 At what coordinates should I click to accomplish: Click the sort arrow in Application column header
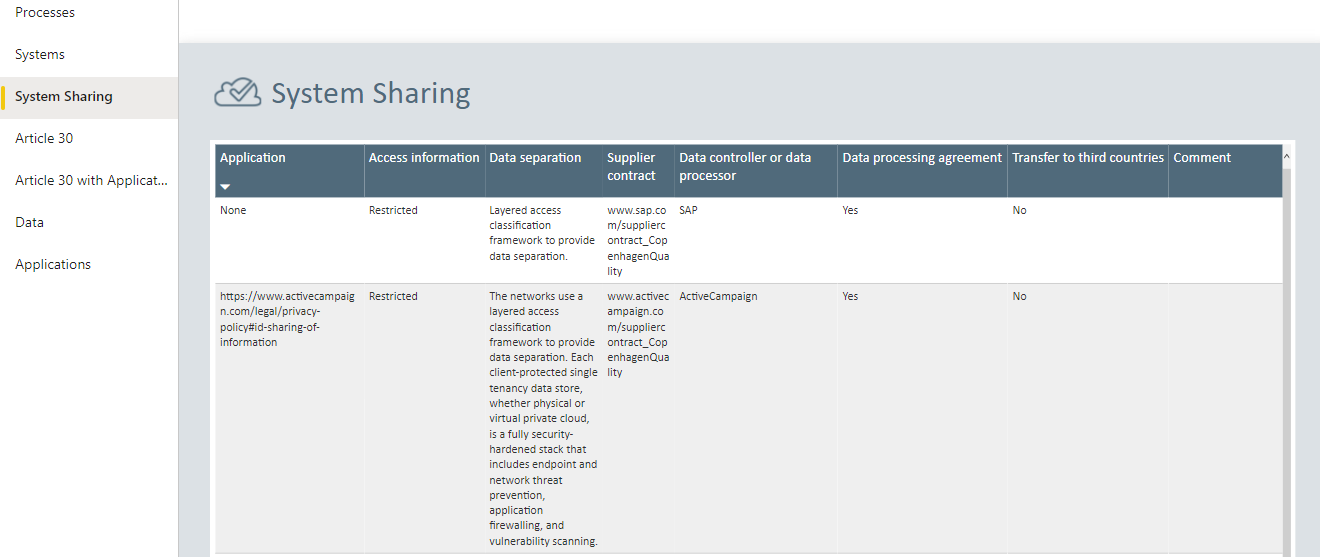coord(225,187)
